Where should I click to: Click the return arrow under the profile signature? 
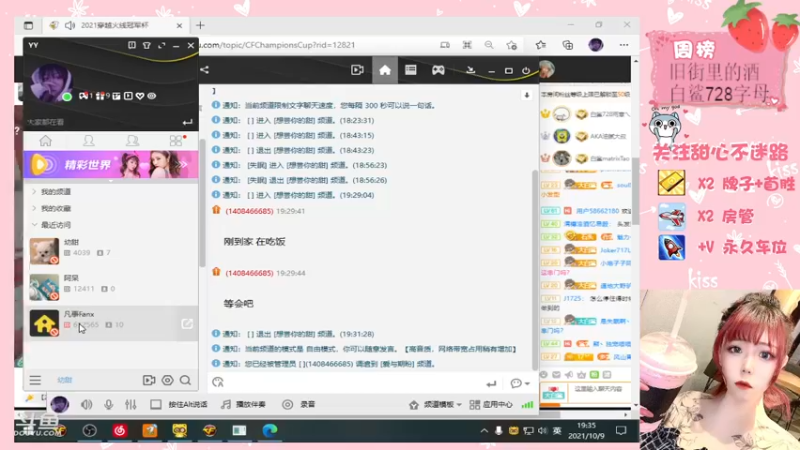(187, 122)
